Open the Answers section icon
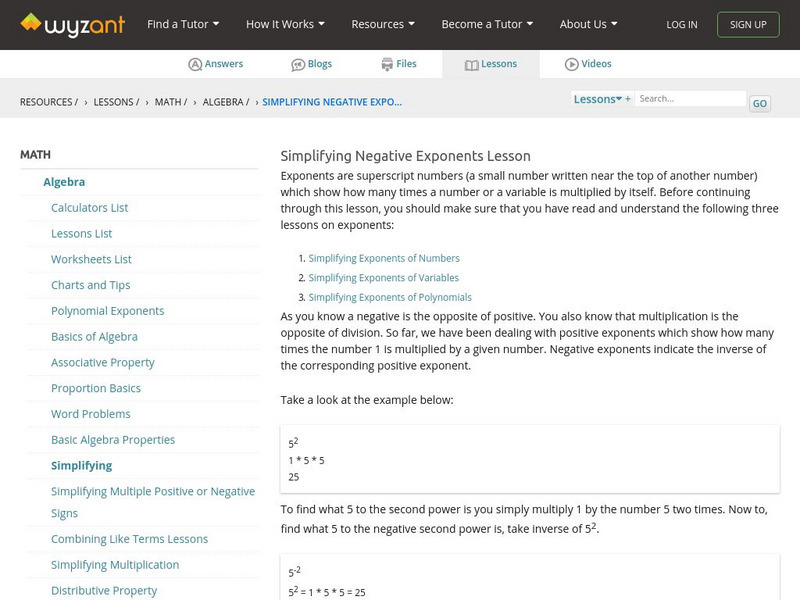The image size is (800, 600). 195,64
